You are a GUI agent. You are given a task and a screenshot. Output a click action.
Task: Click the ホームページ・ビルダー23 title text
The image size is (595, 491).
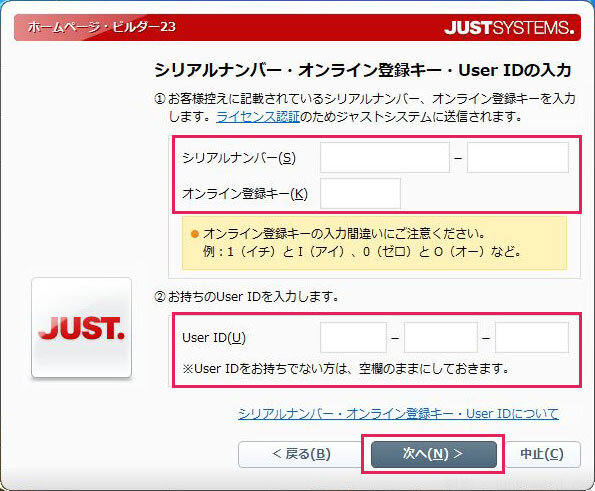[102, 27]
